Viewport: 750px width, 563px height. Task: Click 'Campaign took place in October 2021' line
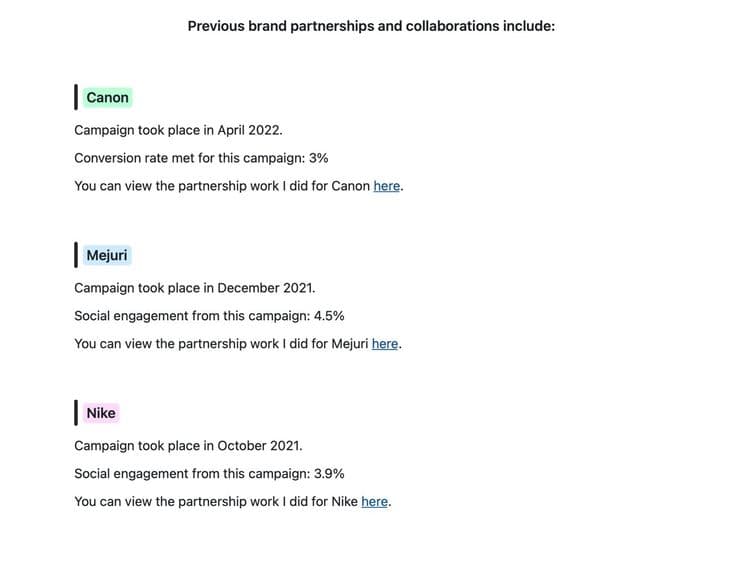point(188,446)
